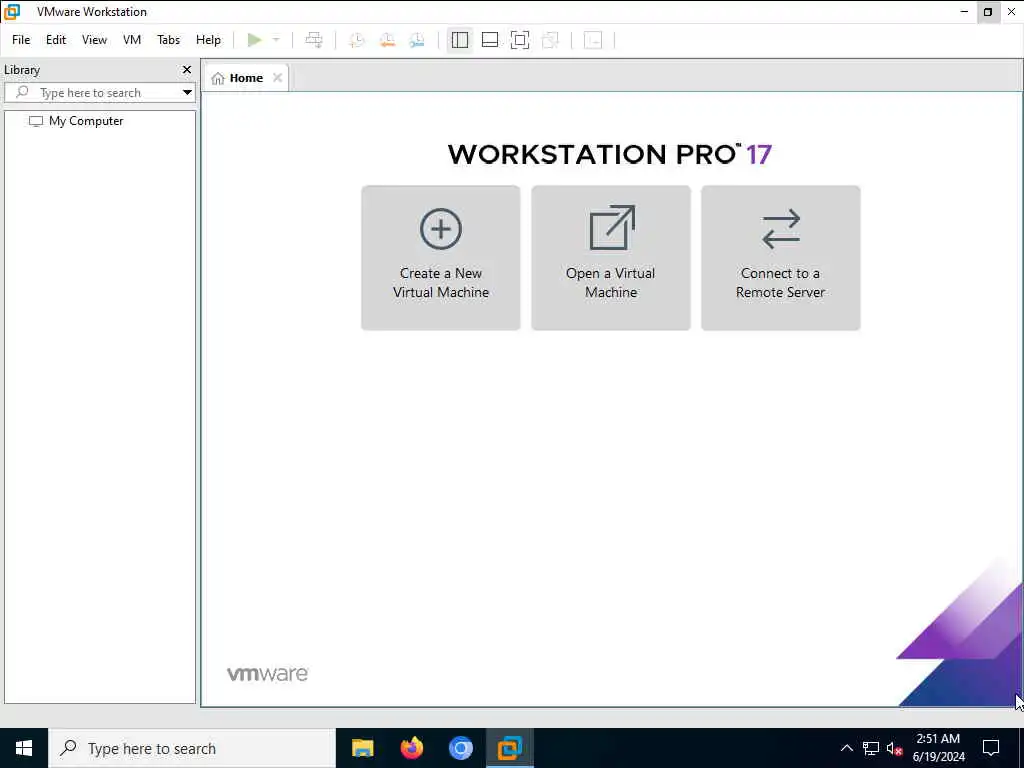The height and width of the screenshot is (768, 1024).
Task: Open the power options dropdown arrow
Action: tap(276, 40)
